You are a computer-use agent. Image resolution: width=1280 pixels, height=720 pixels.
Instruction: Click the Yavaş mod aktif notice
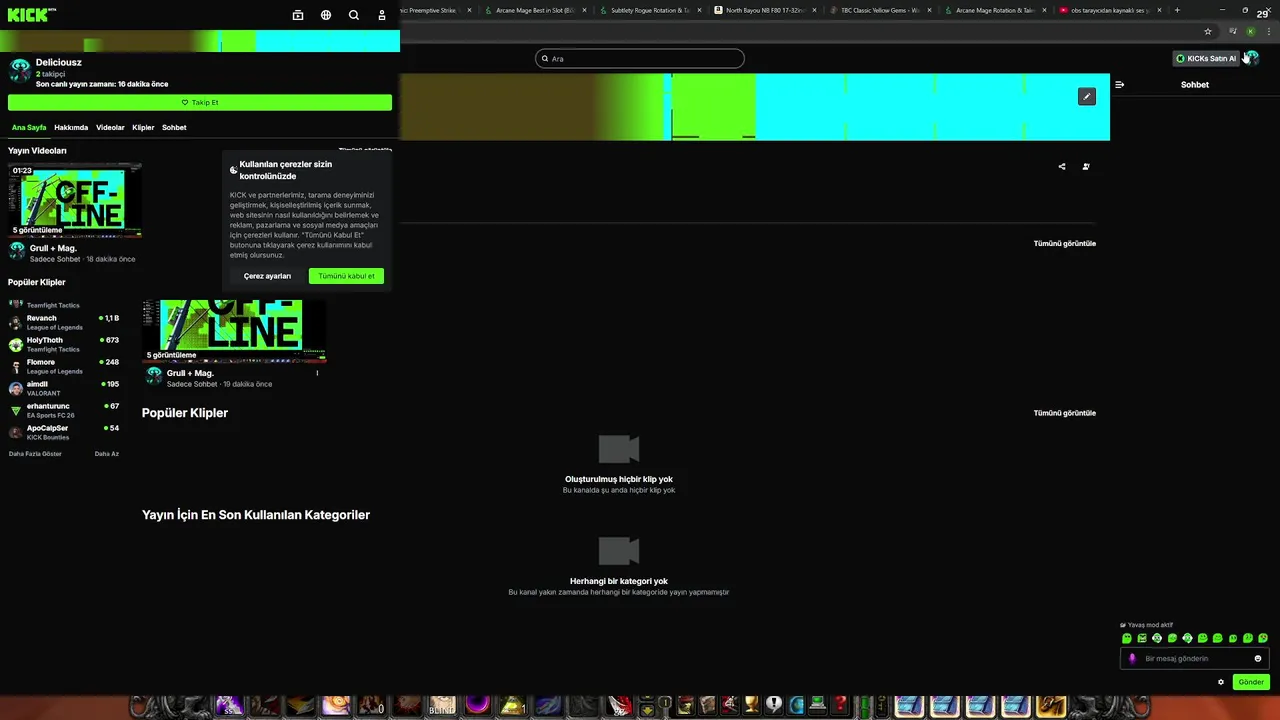pos(1147,625)
